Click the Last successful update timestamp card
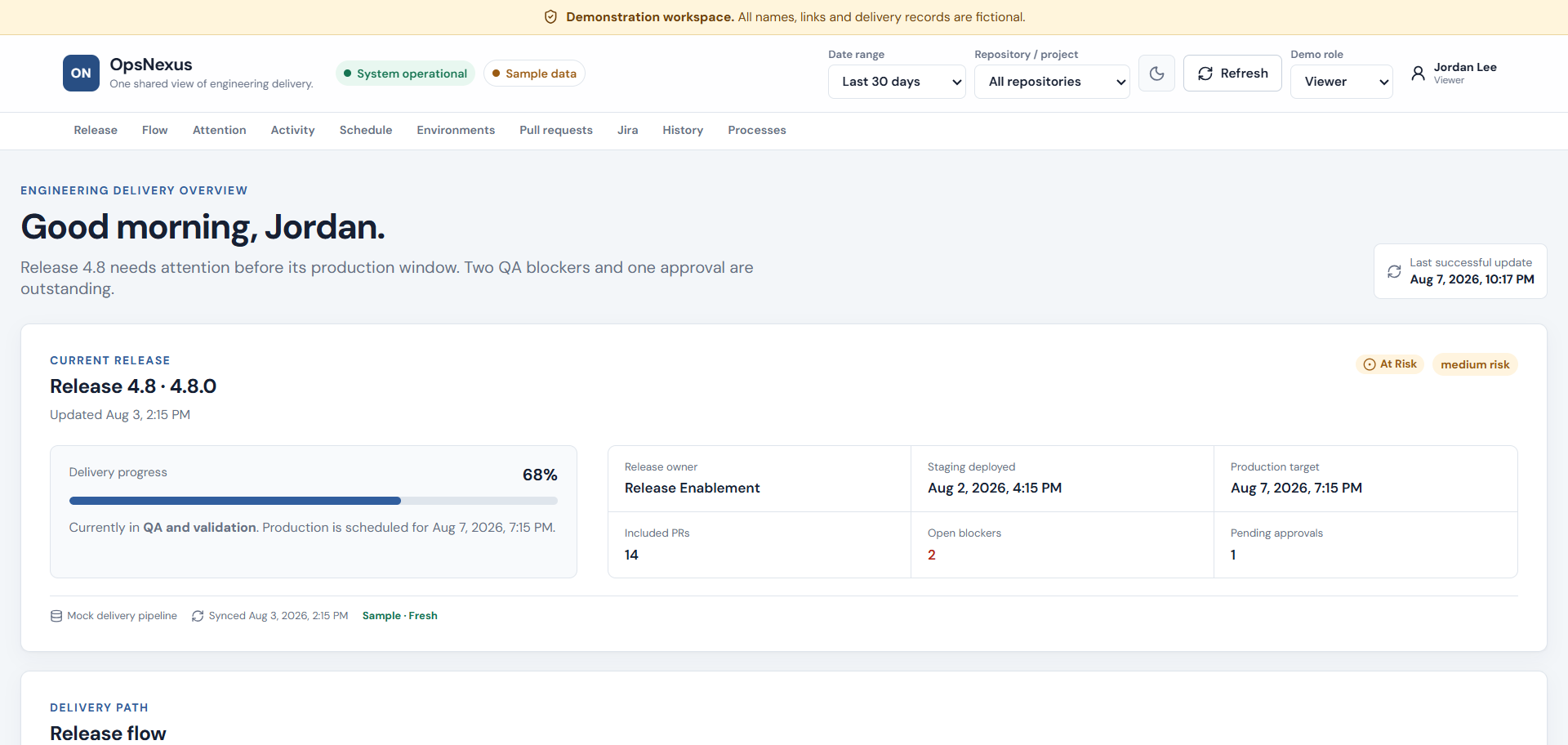This screenshot has height=745, width=1568. (1460, 271)
